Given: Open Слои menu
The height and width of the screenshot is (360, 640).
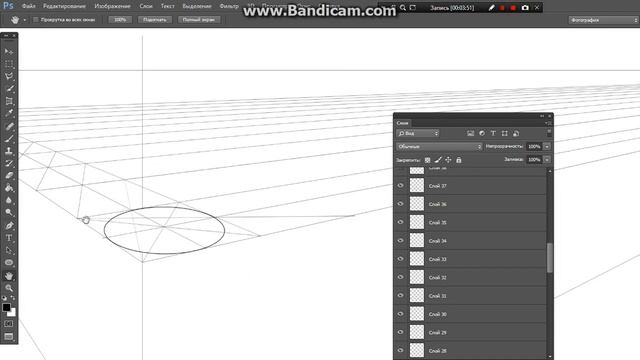Looking at the screenshot, I should (x=146, y=6).
